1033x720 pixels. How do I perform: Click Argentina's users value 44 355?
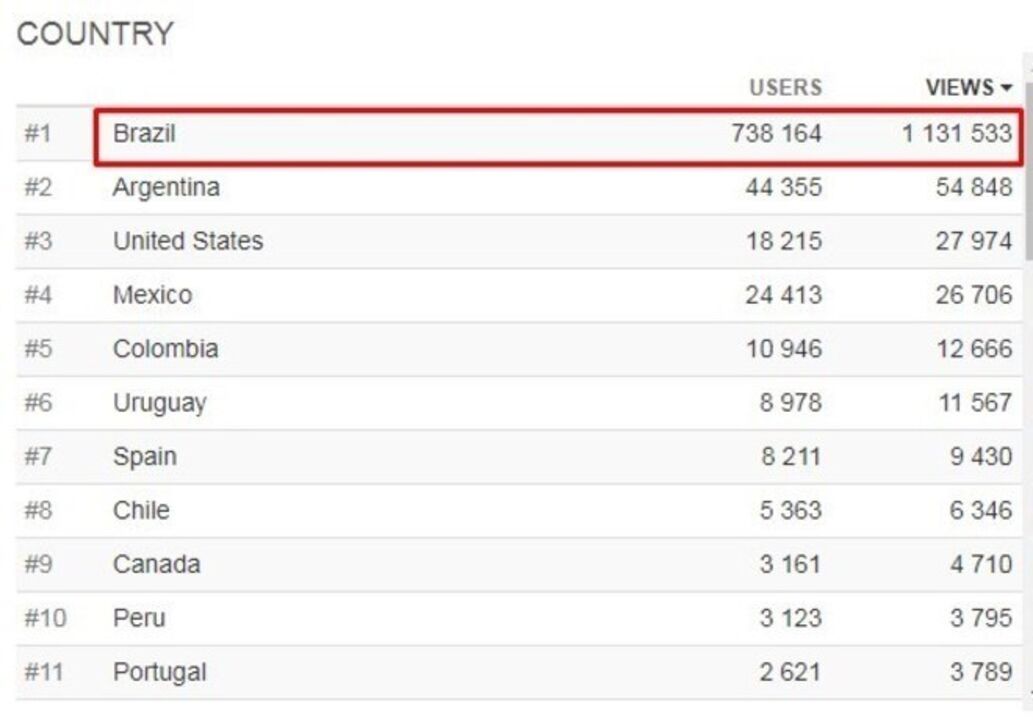783,187
